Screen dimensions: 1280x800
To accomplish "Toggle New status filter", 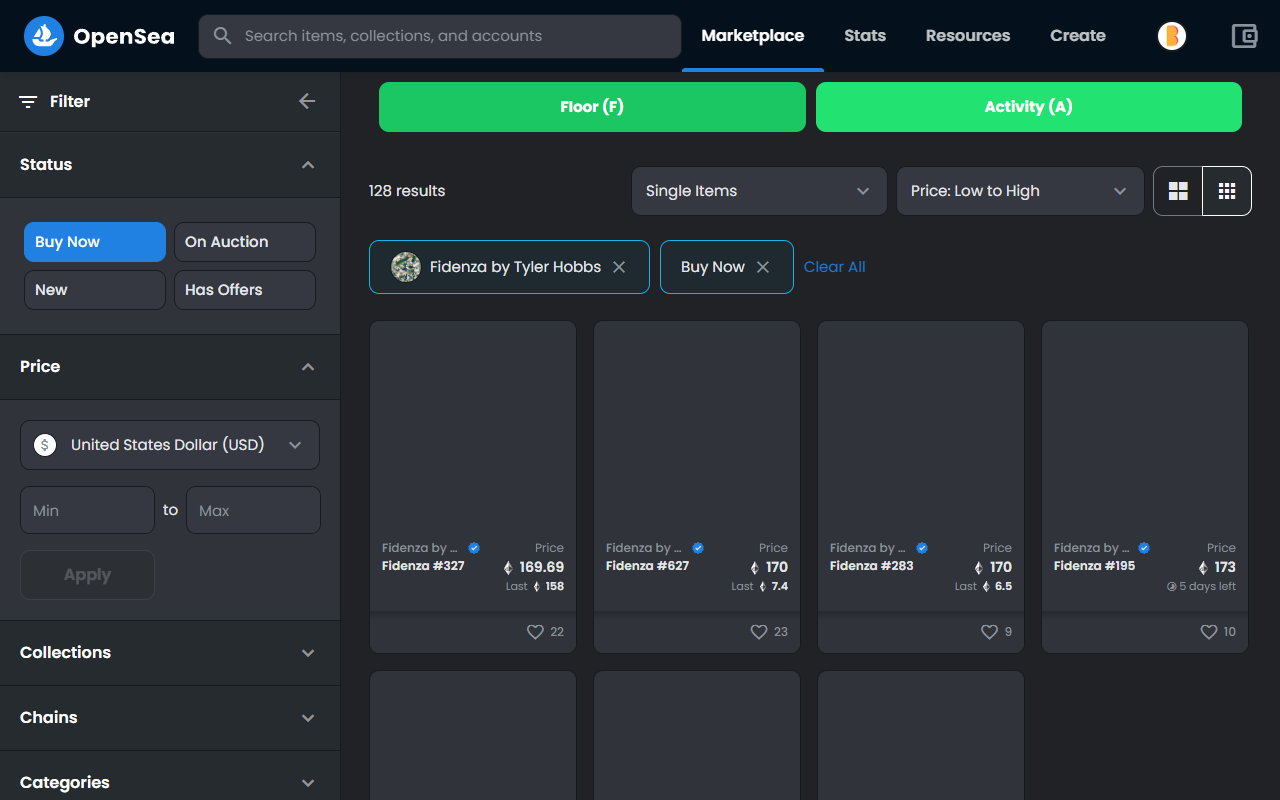I will click(95, 290).
